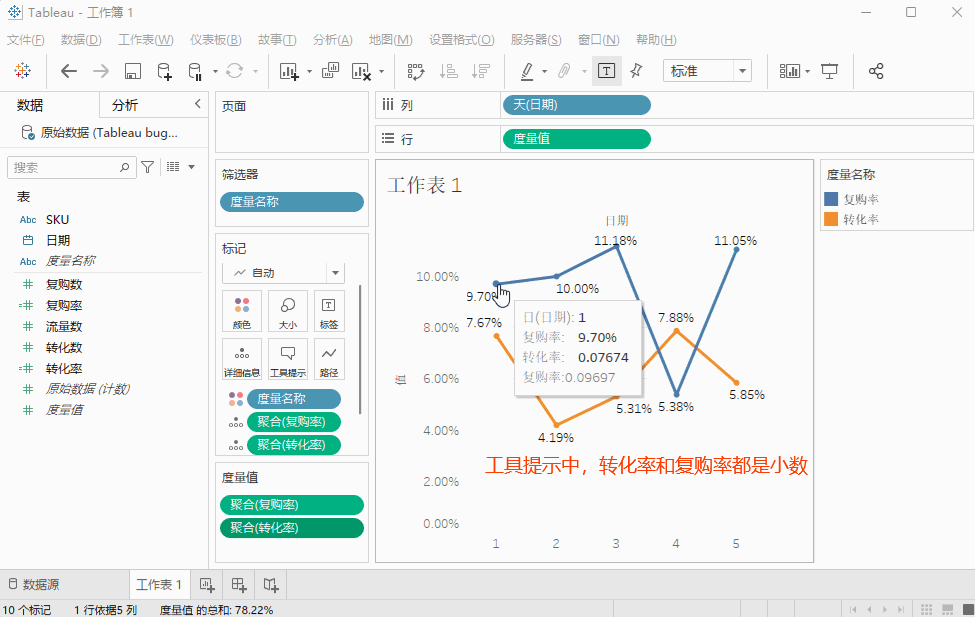Open the 文件(F) menu

(x=25, y=40)
